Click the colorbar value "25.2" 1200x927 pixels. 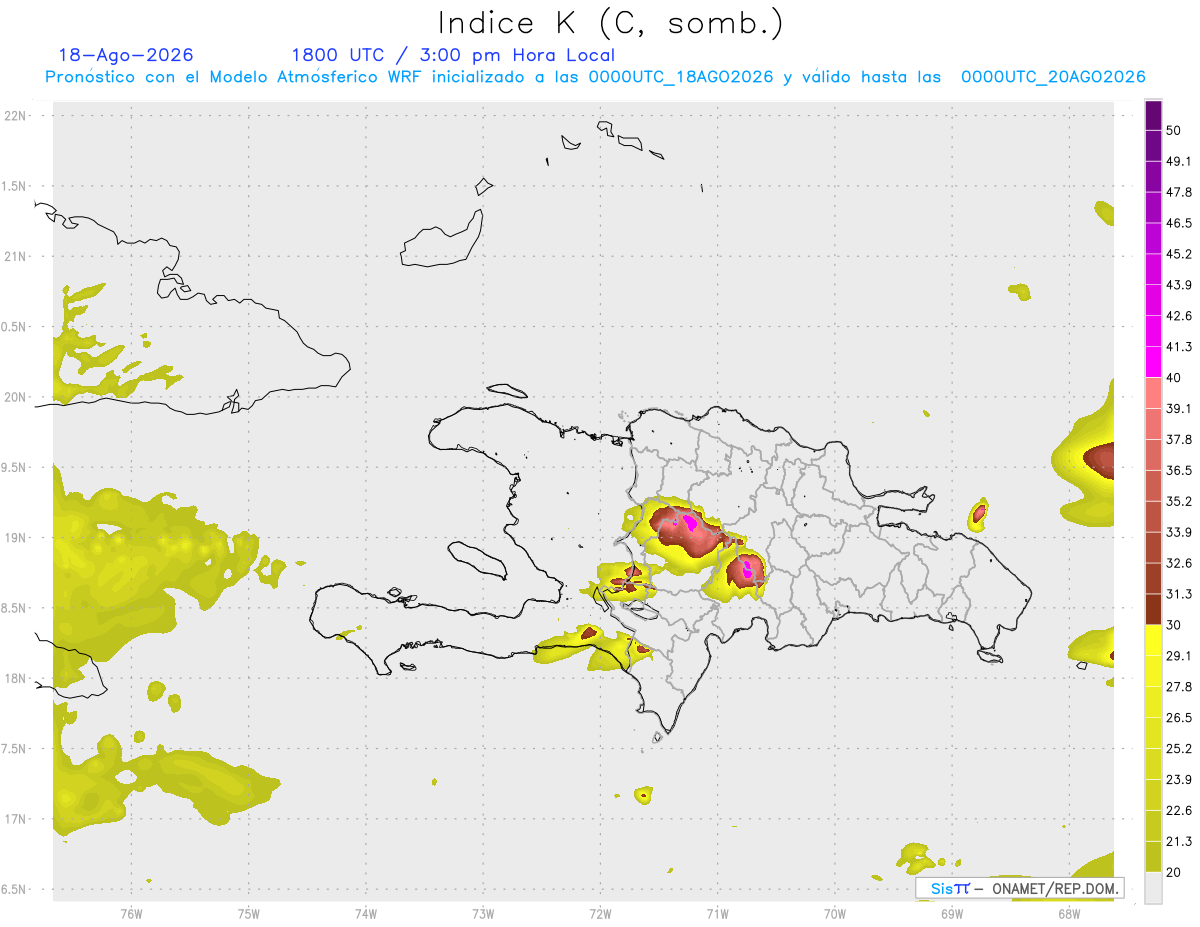tap(1178, 749)
